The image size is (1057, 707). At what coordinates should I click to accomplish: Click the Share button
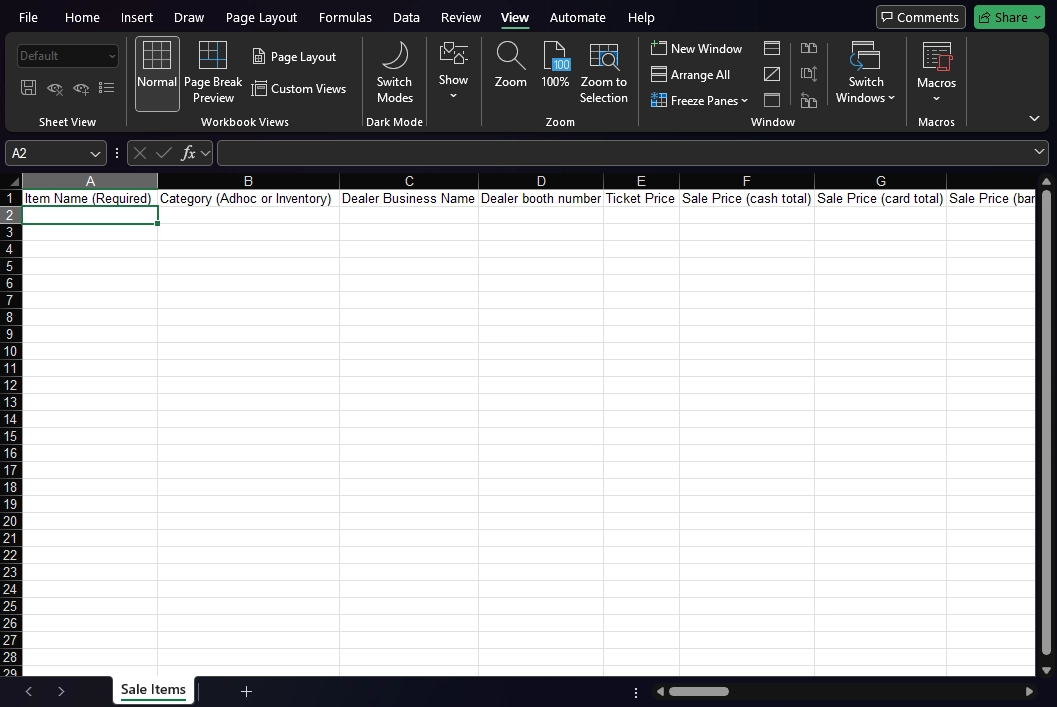[x=1008, y=17]
